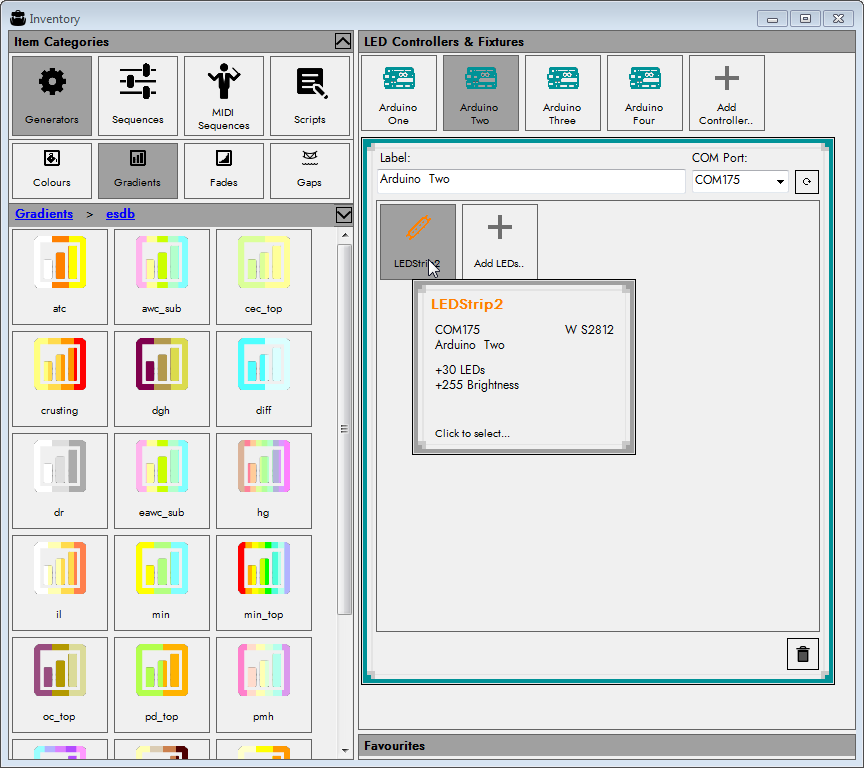This screenshot has width=864, height=768.
Task: Expand the Favourites panel
Action: (x=607, y=745)
